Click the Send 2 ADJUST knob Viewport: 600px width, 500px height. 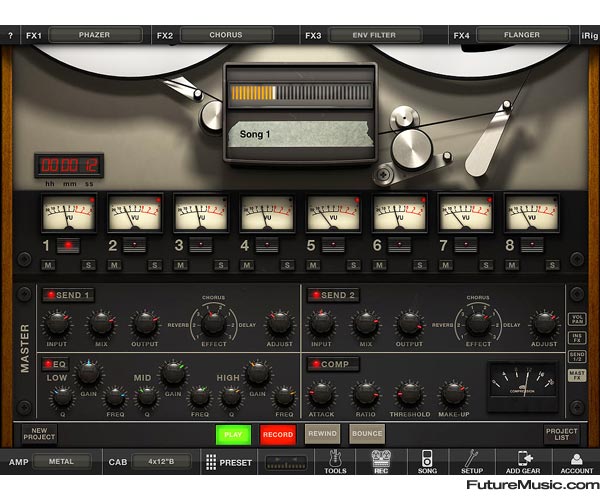[x=544, y=324]
